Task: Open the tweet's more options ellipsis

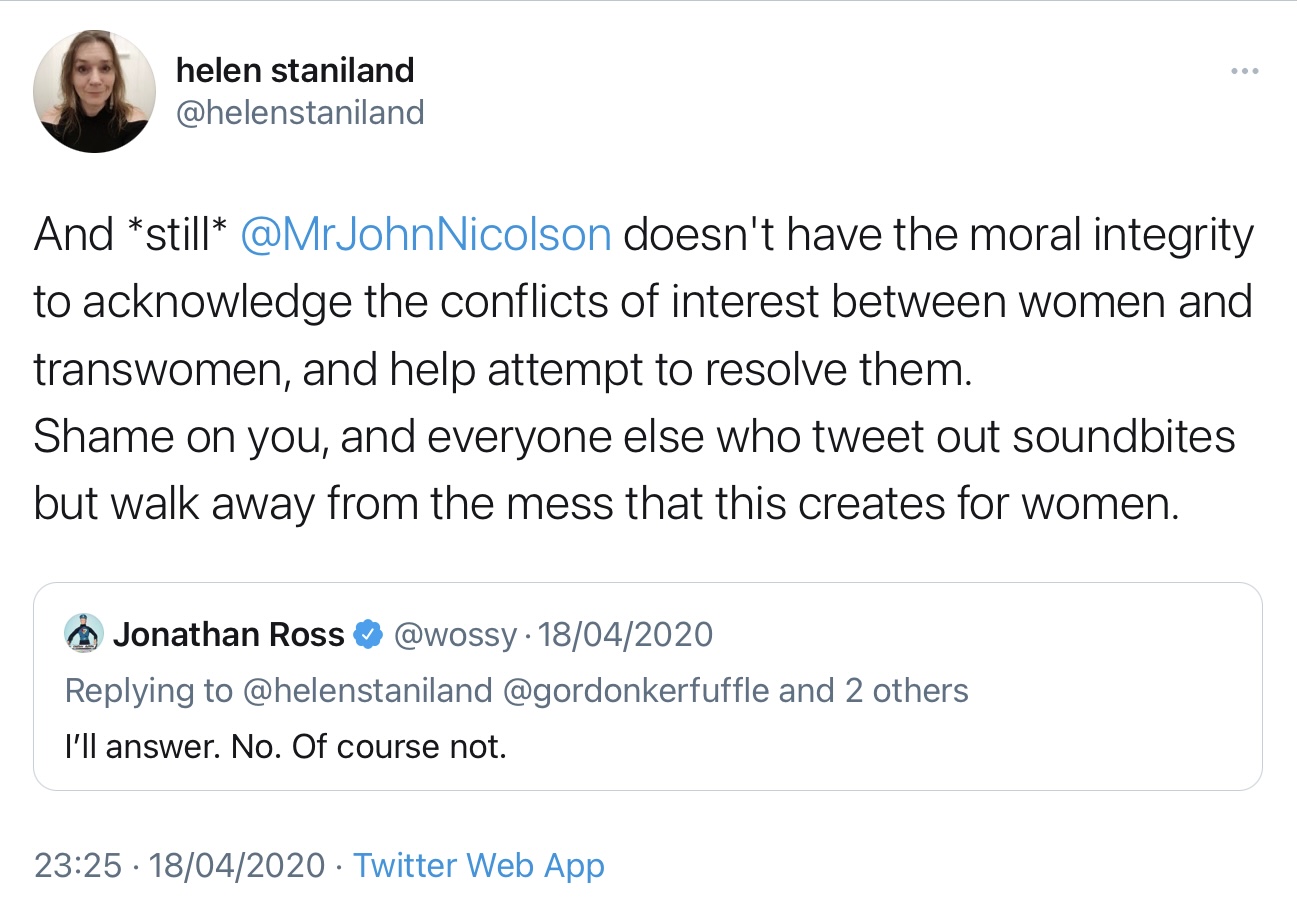Action: [x=1244, y=71]
